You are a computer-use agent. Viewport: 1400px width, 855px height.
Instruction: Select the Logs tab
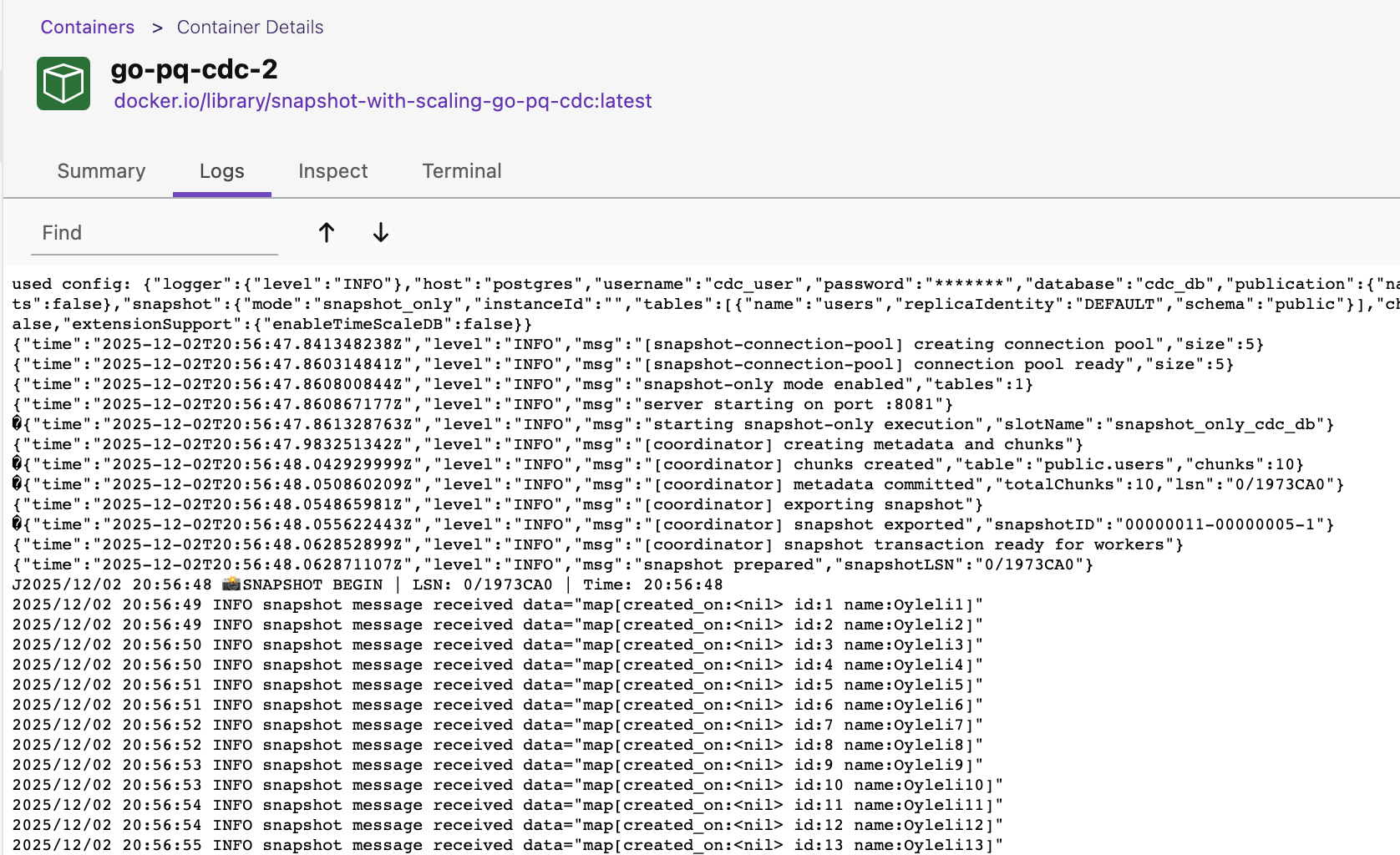pos(221,171)
